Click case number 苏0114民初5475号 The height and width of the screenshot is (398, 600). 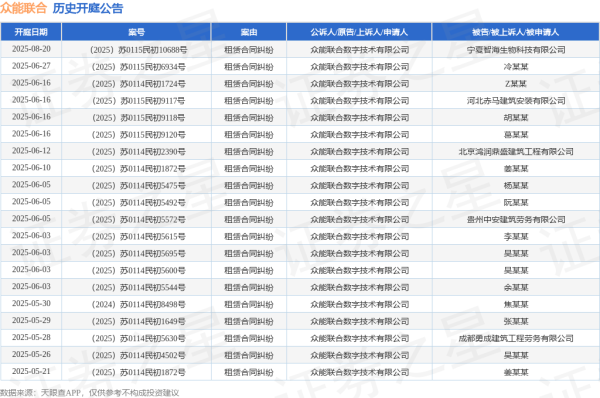click(139, 186)
